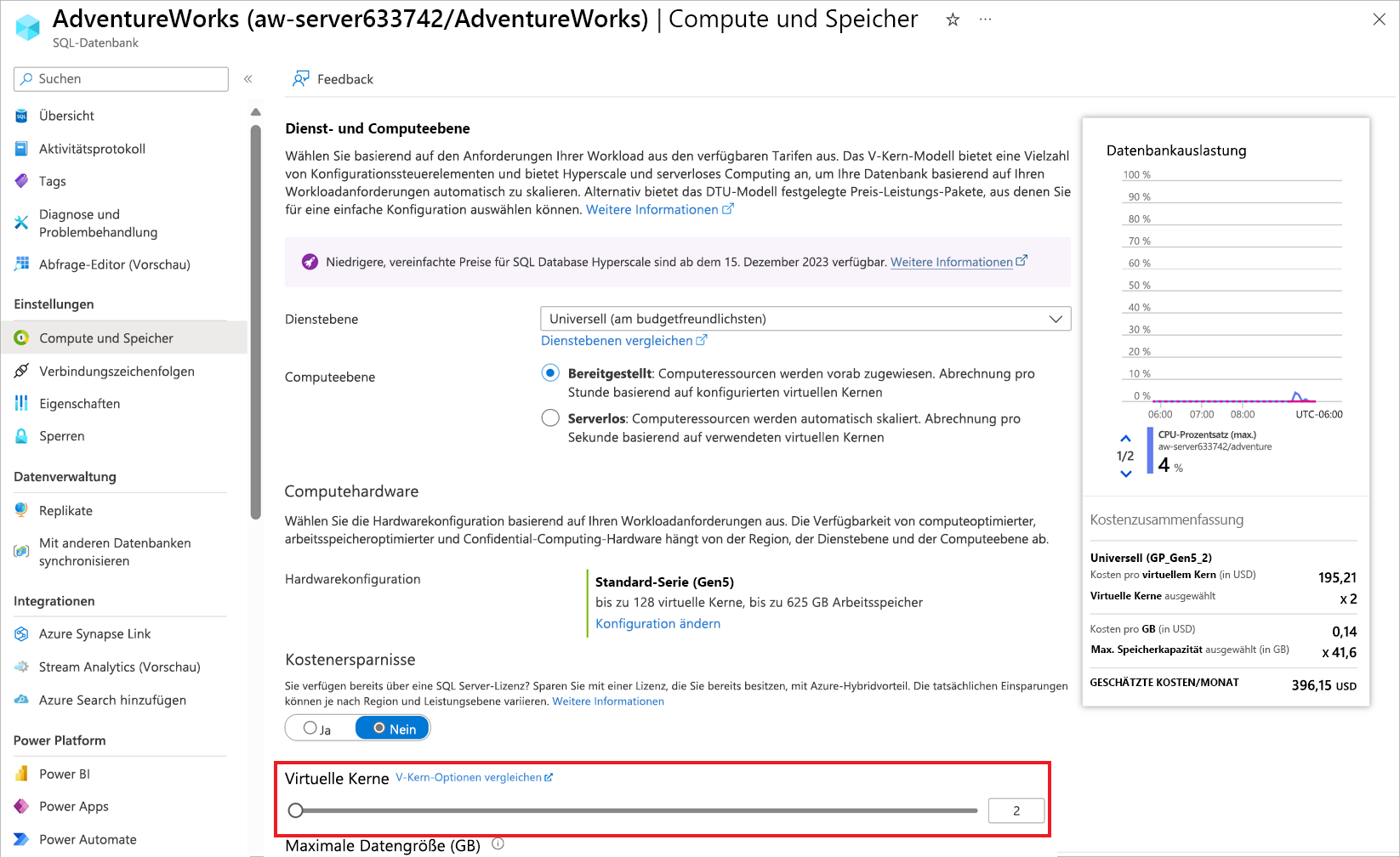Click the Übersicht SQL icon in sidebar
This screenshot has width=1400, height=857.
pos(21,116)
